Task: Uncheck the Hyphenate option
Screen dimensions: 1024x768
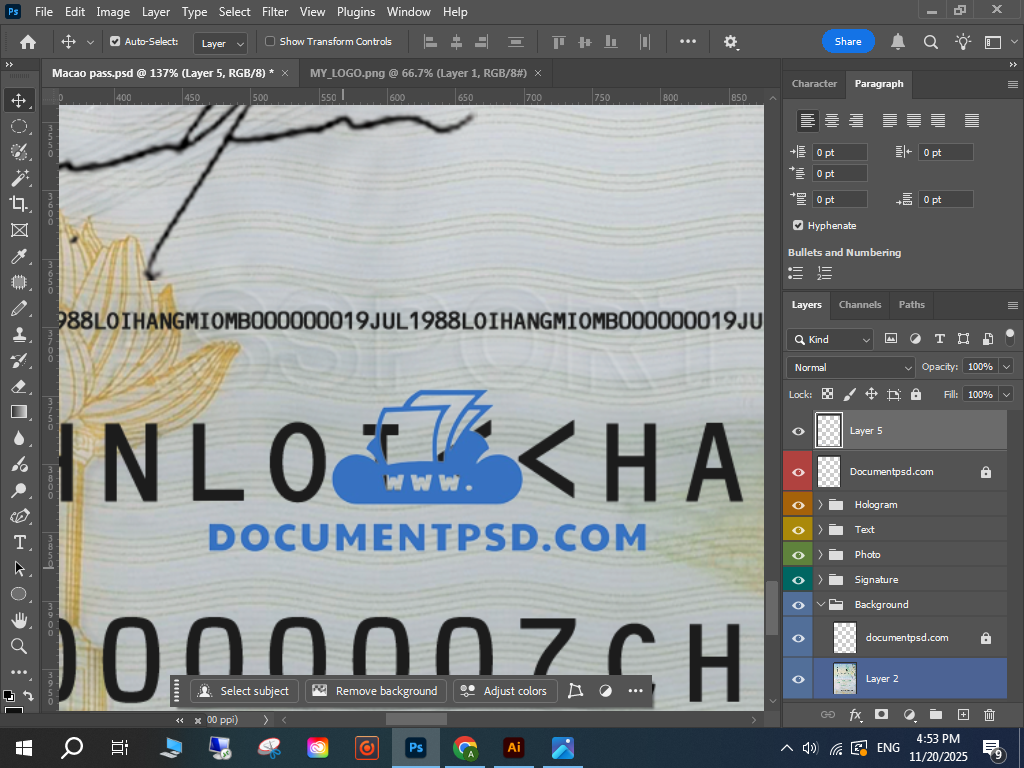Action: click(x=798, y=226)
